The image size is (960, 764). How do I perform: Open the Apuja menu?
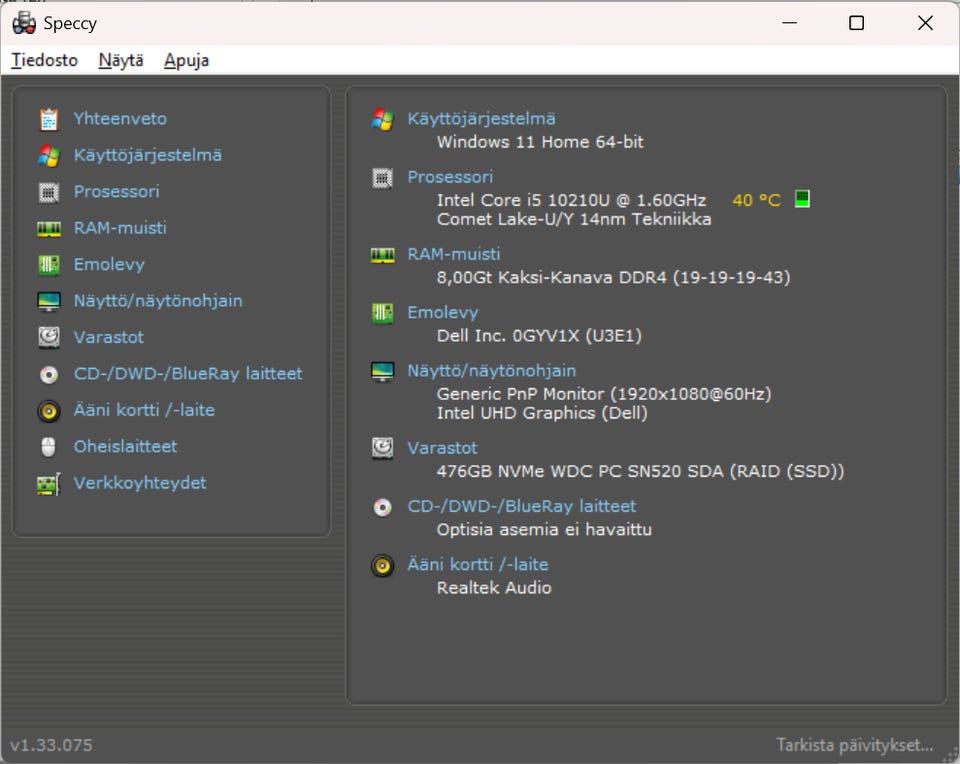tap(186, 60)
